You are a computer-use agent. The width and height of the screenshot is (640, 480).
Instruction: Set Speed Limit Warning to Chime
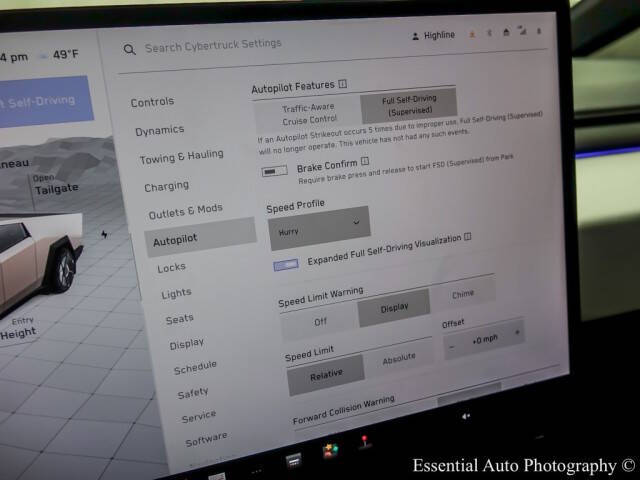point(462,295)
